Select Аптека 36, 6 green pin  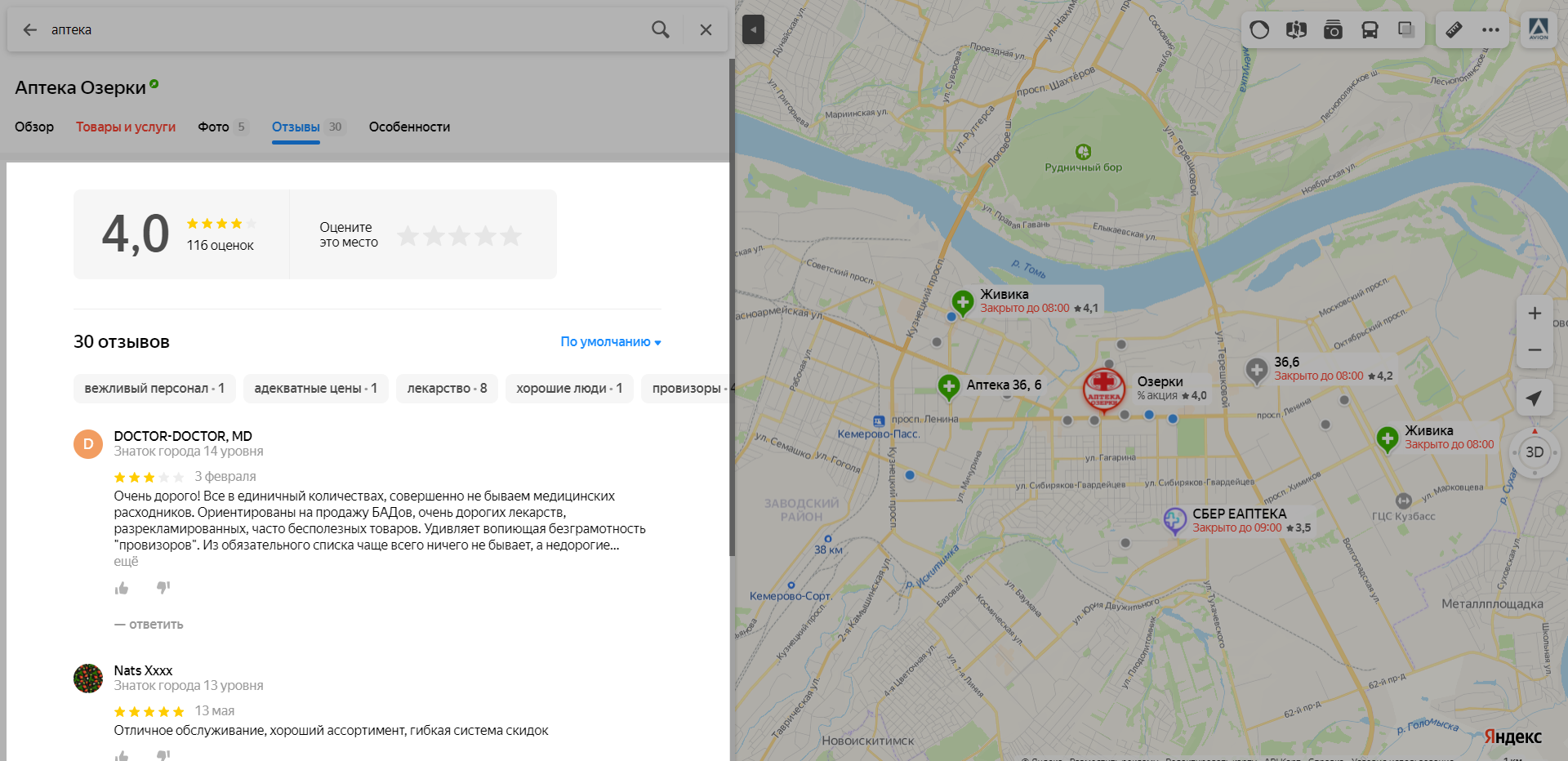948,387
